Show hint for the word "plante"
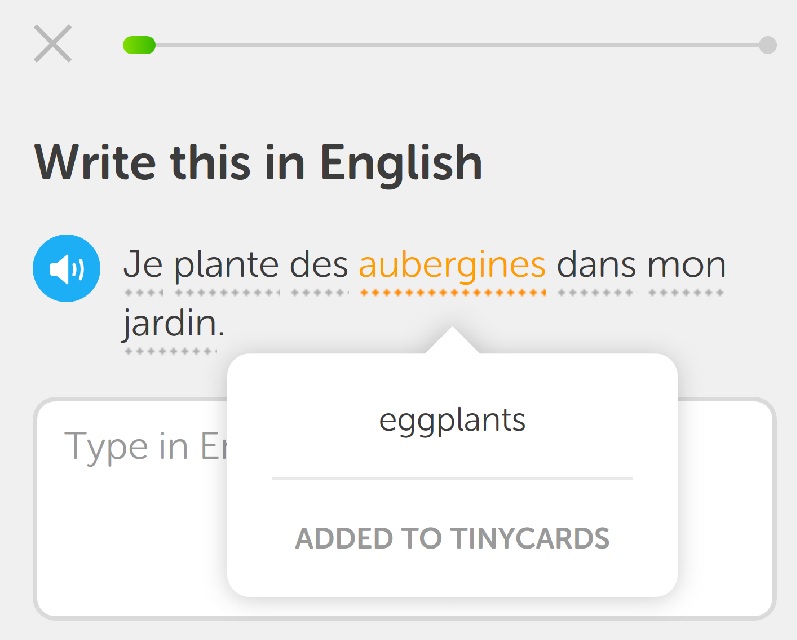The width and height of the screenshot is (797, 640). pyautogui.click(x=227, y=265)
